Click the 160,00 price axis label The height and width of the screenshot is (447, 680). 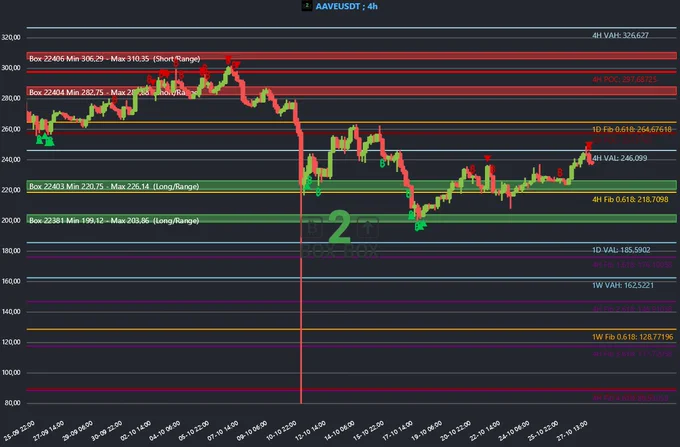(x=11, y=281)
